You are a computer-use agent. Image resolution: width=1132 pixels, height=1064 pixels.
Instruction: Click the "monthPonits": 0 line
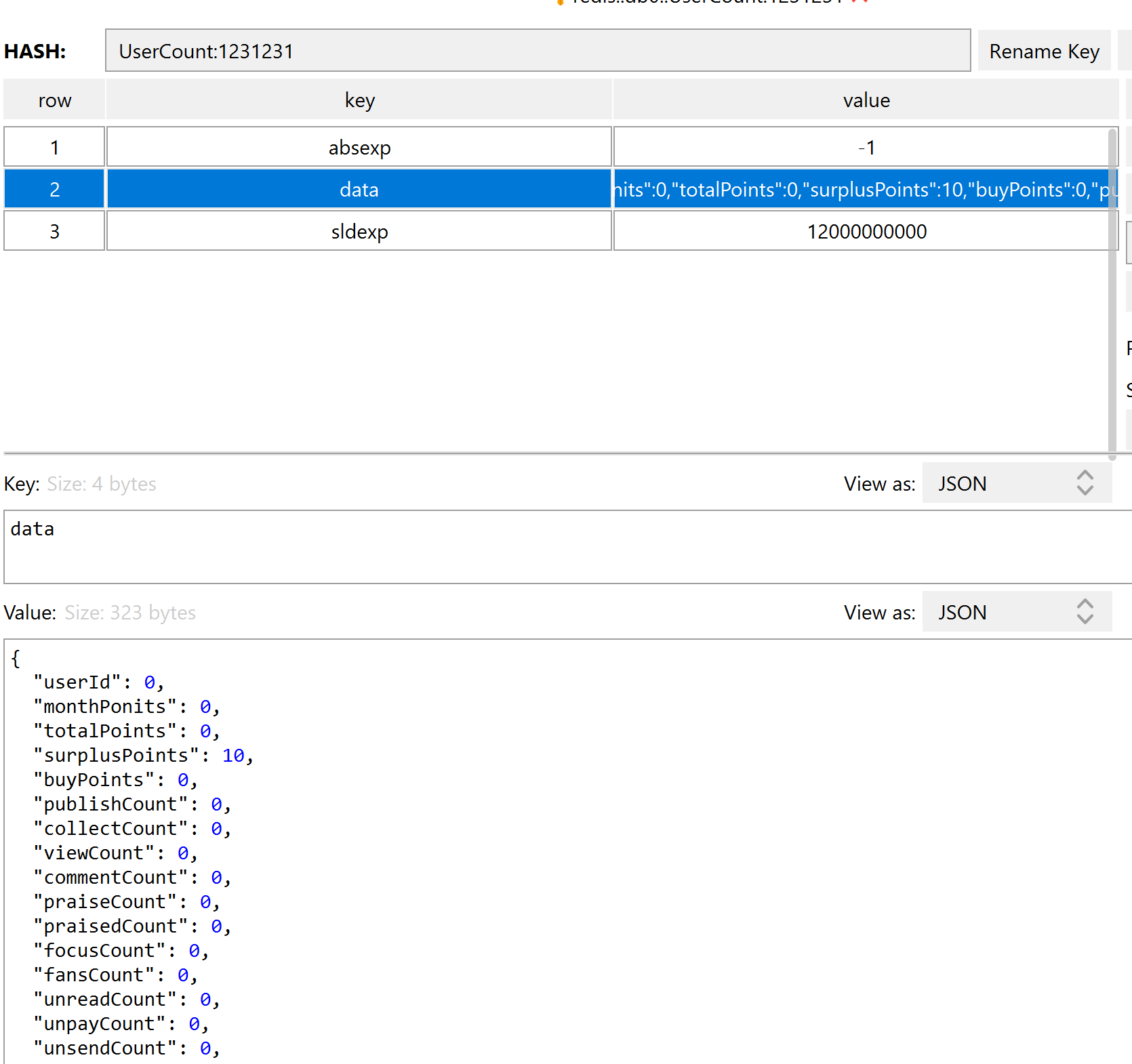127,707
